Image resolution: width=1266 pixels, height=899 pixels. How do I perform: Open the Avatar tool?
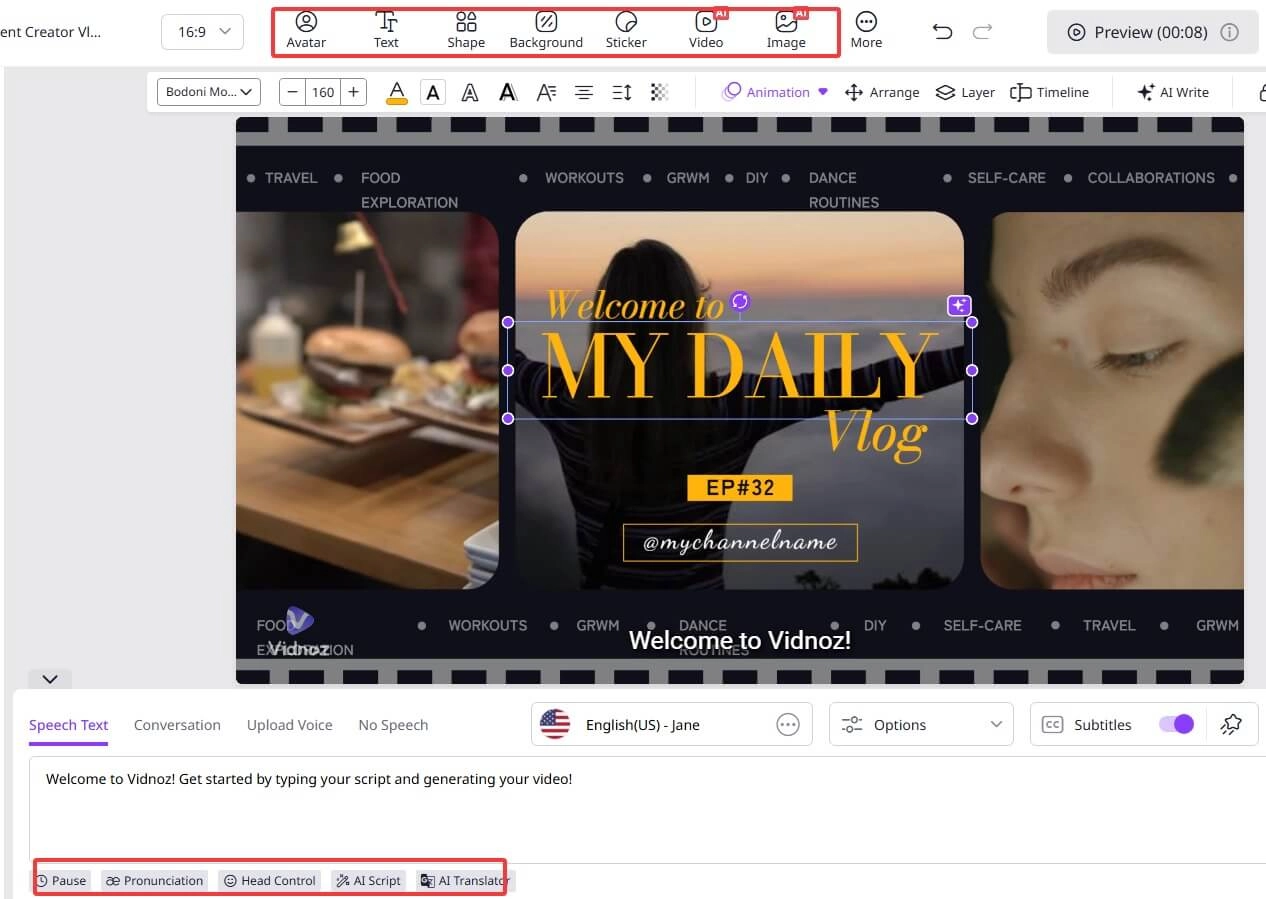pyautogui.click(x=306, y=30)
